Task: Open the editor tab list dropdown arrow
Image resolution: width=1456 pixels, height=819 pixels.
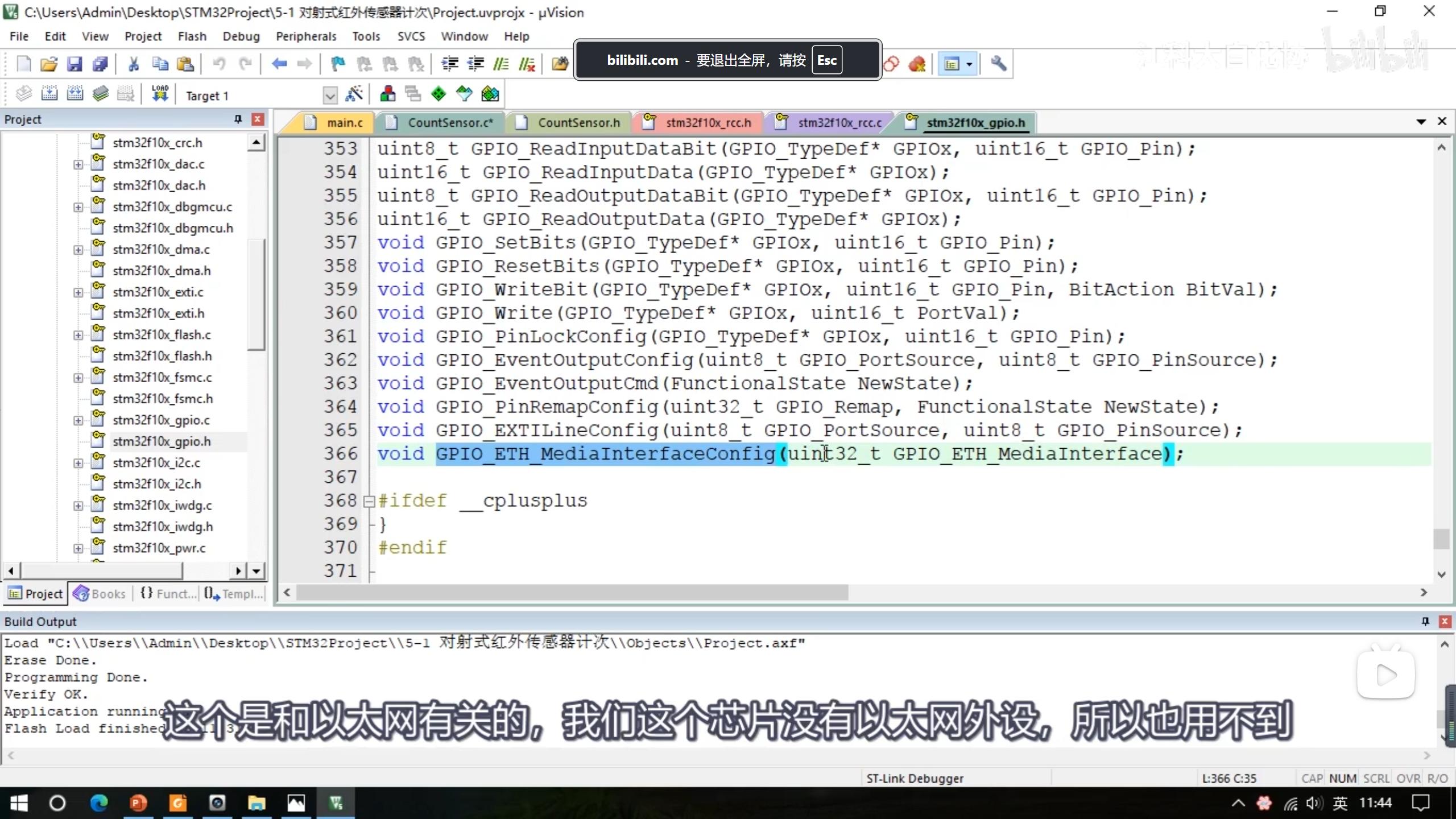Action: point(1421,121)
